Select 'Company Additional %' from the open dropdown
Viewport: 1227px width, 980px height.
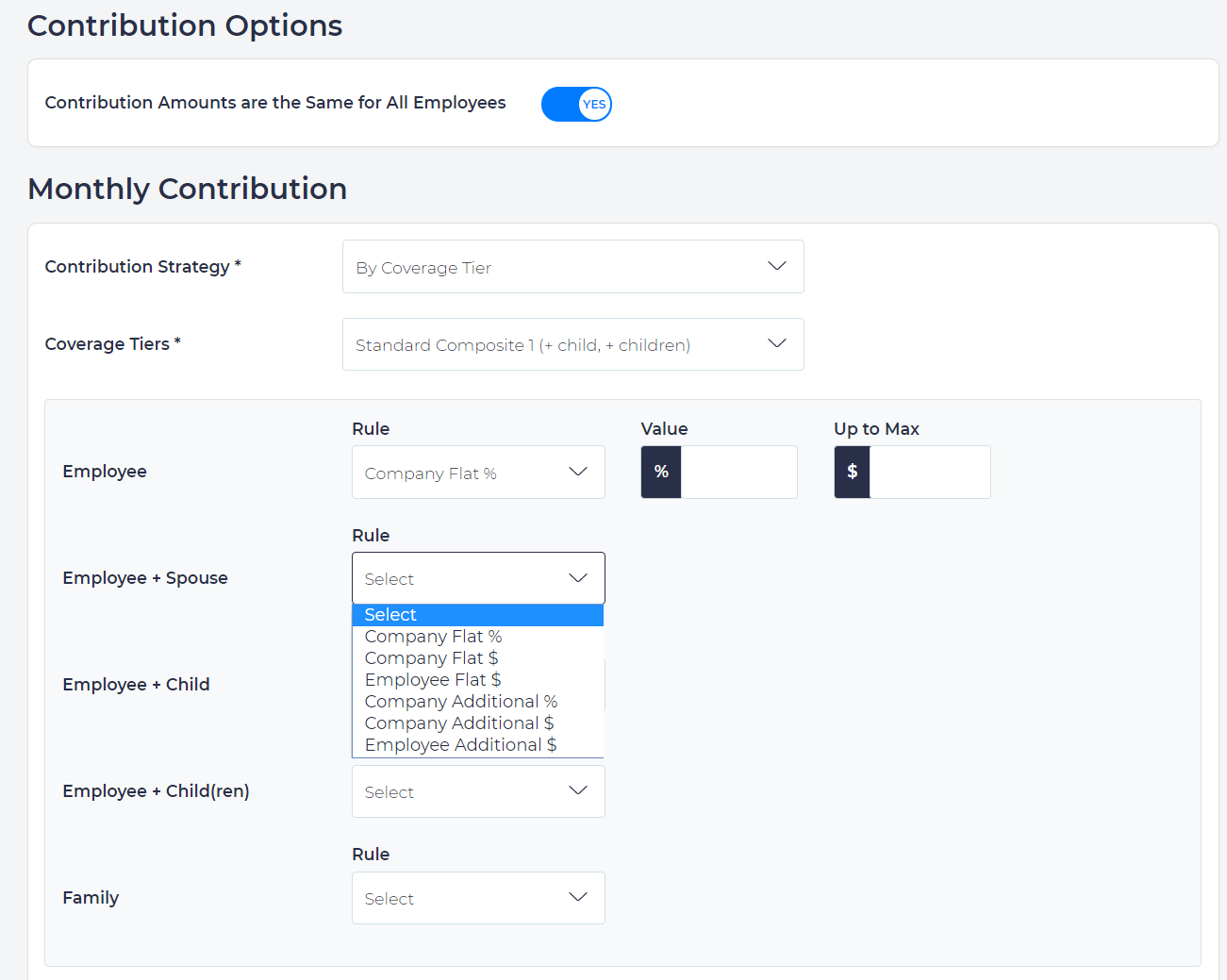(x=461, y=701)
